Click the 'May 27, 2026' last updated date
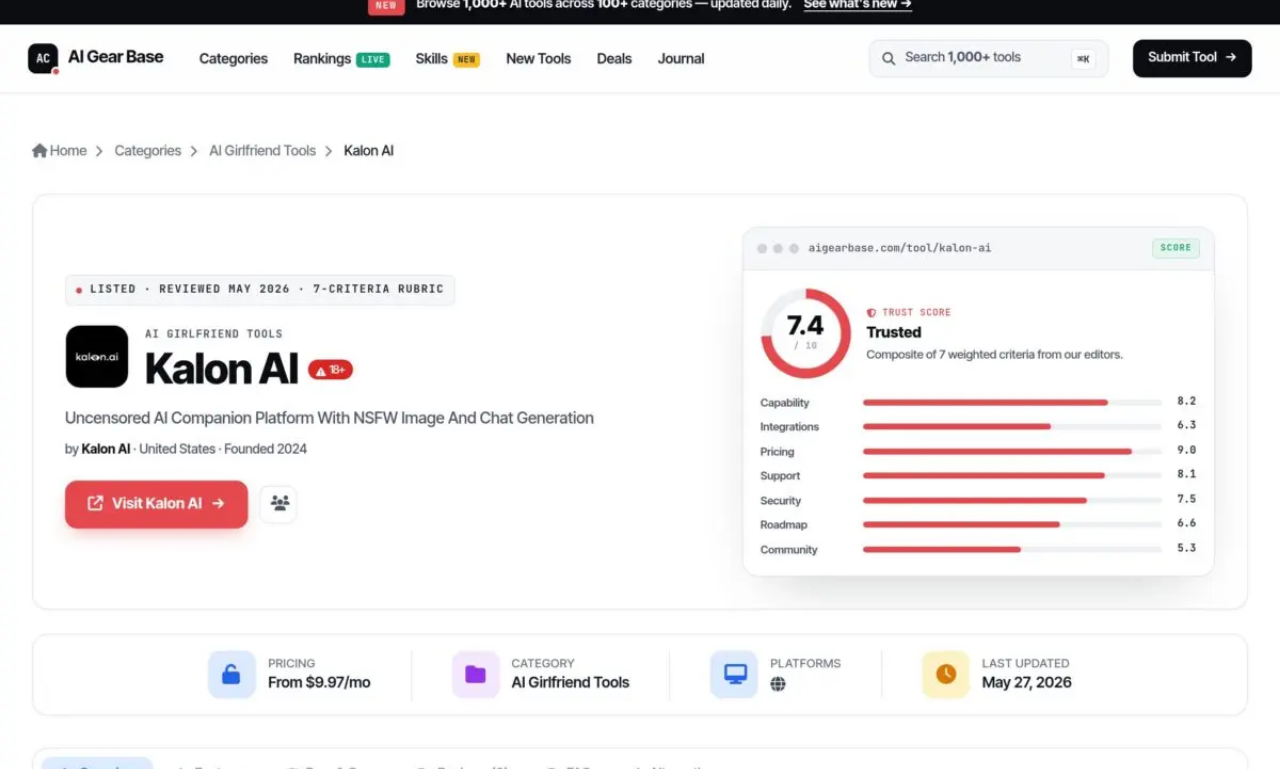This screenshot has width=1280, height=769. (1027, 683)
